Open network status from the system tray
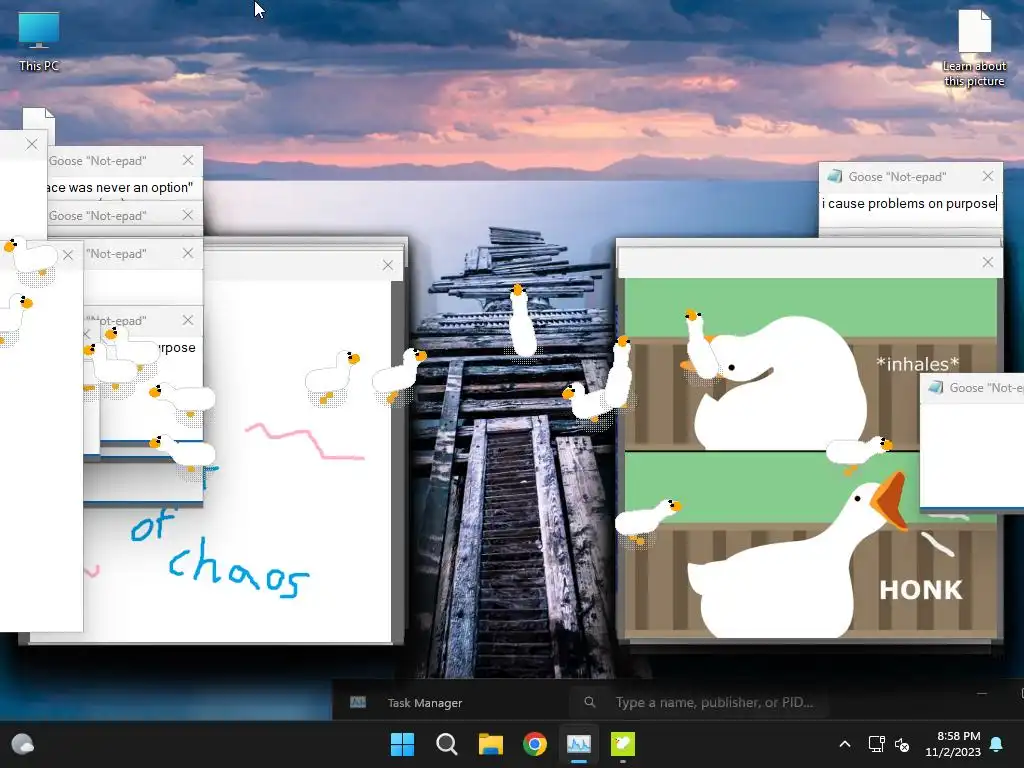1024x768 pixels. click(x=876, y=744)
